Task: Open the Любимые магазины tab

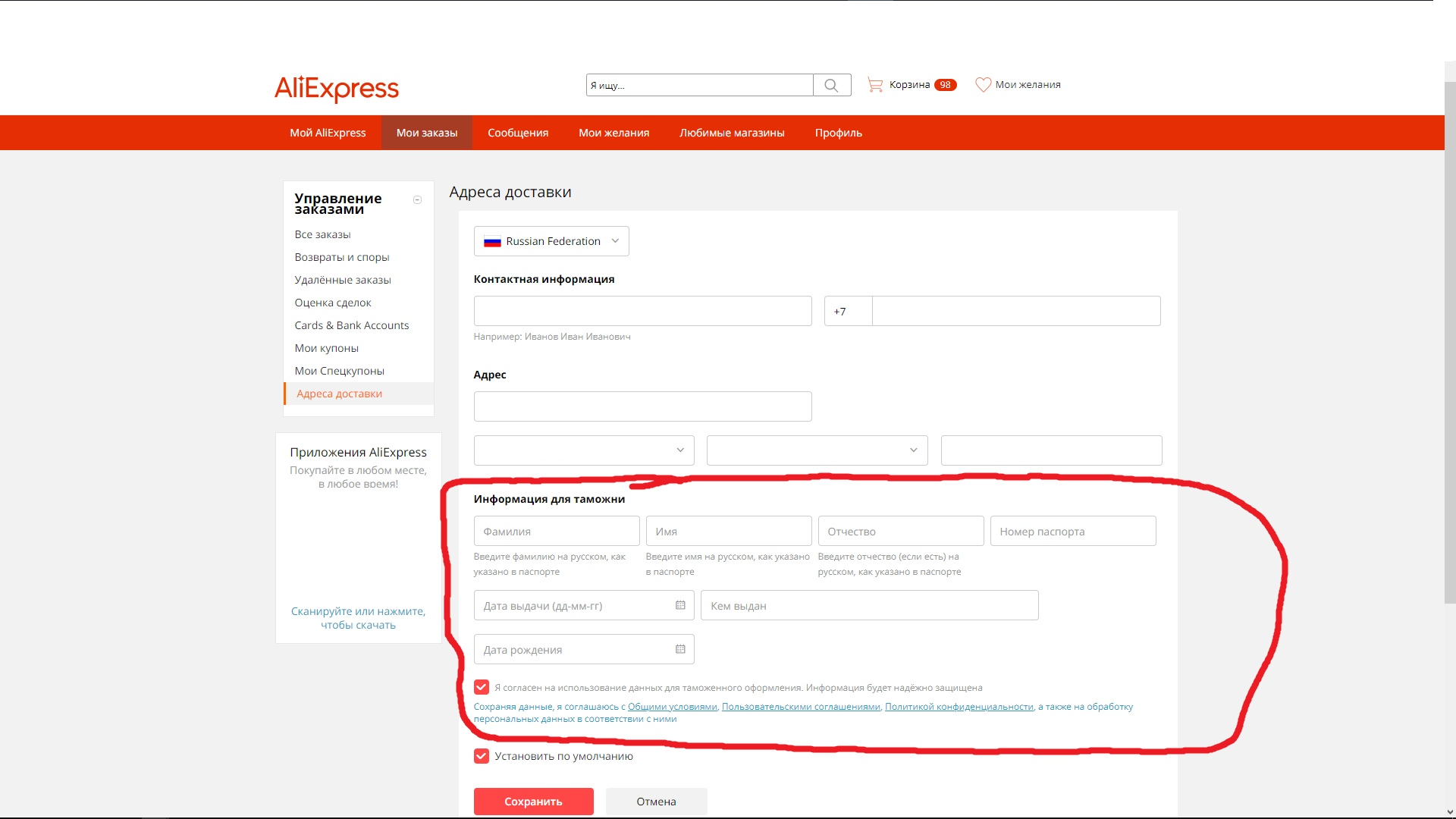Action: [732, 133]
